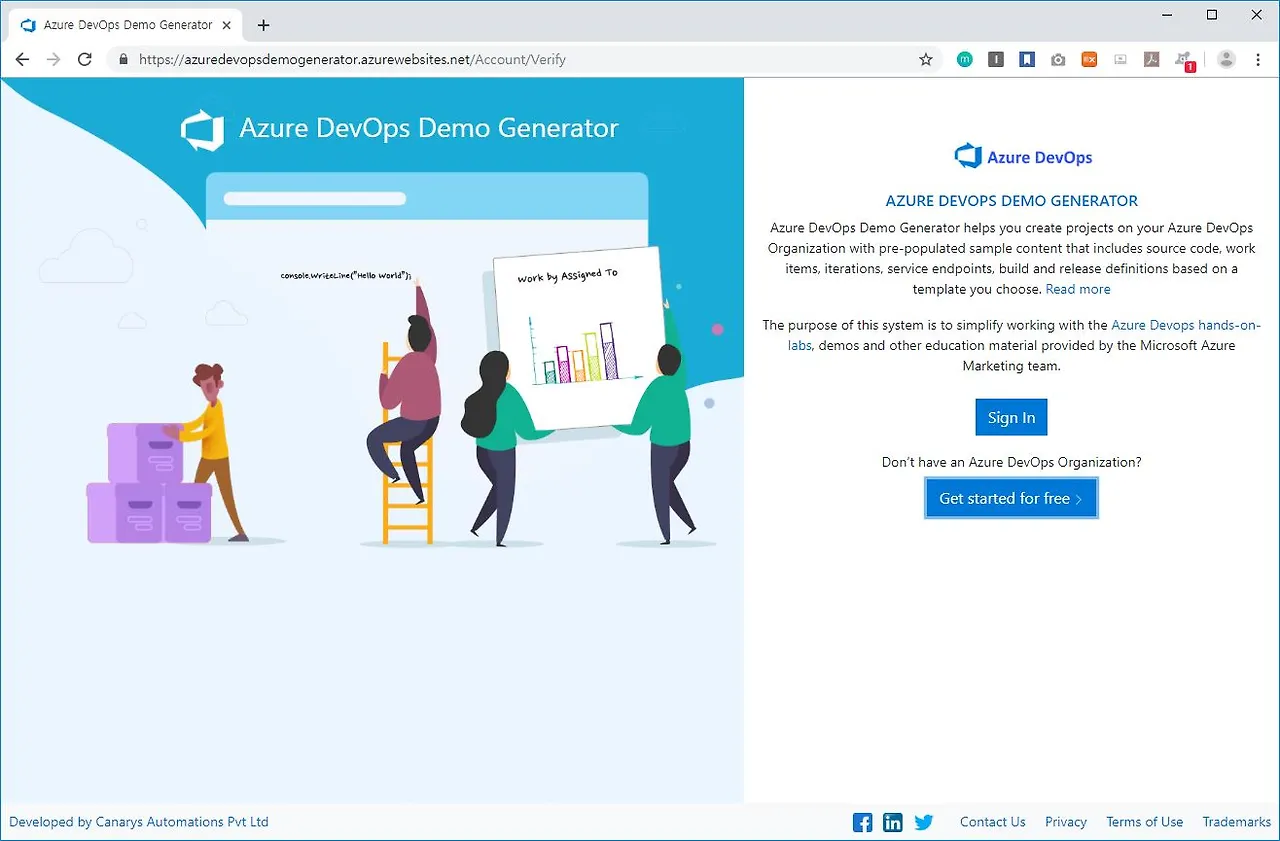The image size is (1280, 841).
Task: Go back to the previous page
Action: pyautogui.click(x=22, y=60)
